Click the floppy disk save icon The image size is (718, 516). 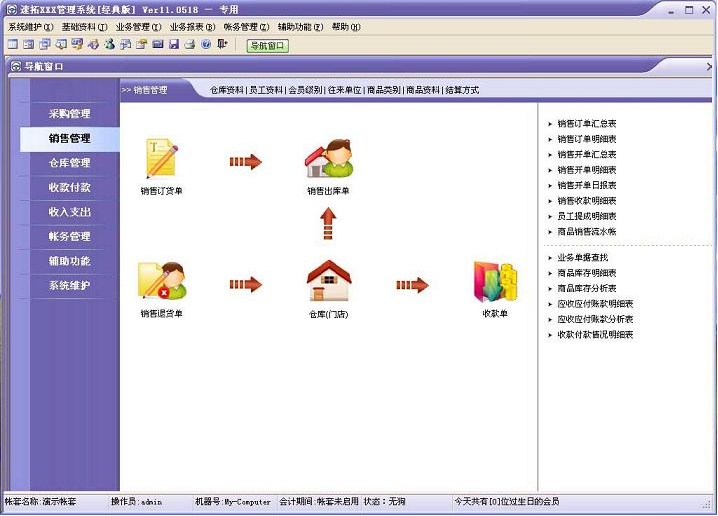[x=174, y=44]
